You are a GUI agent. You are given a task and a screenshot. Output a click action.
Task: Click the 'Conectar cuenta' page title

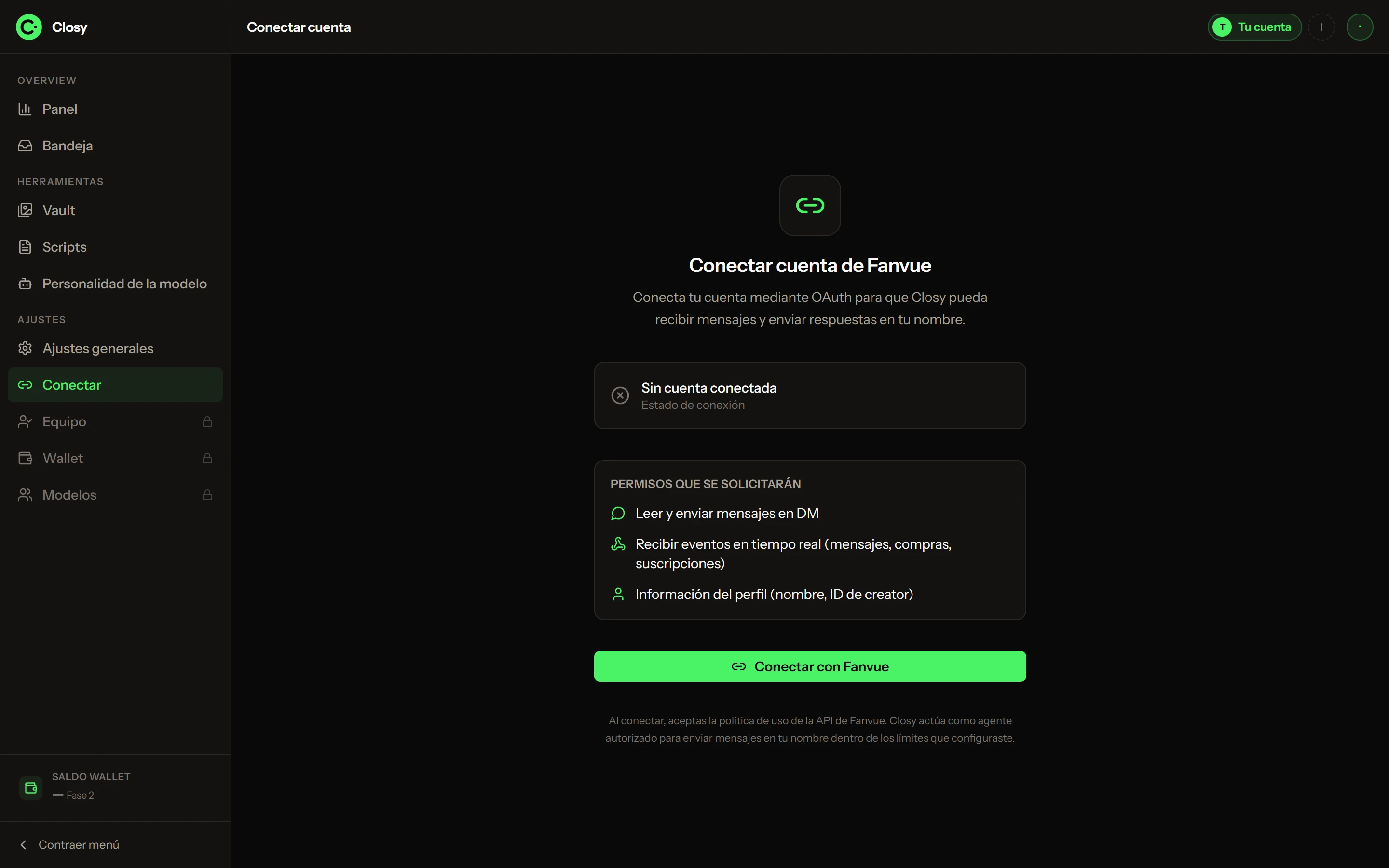tap(299, 27)
